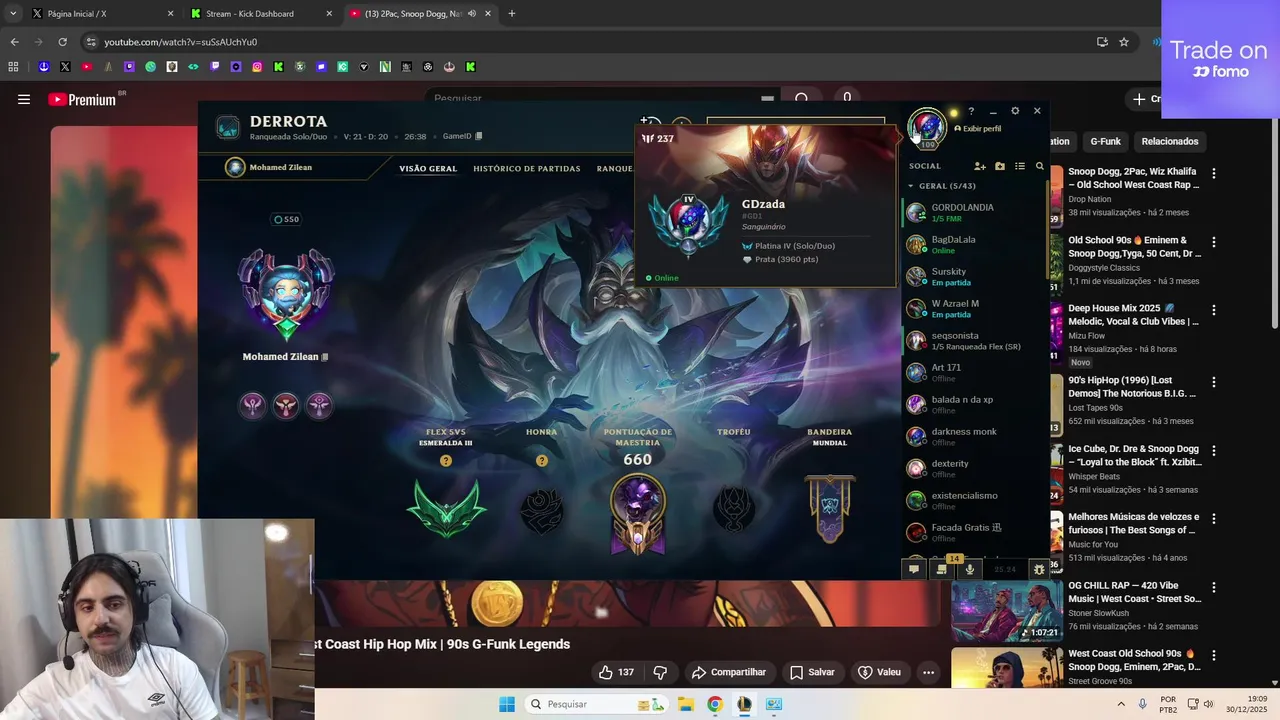
Task: Click the summoner profile avatar level 109
Action: (927, 128)
